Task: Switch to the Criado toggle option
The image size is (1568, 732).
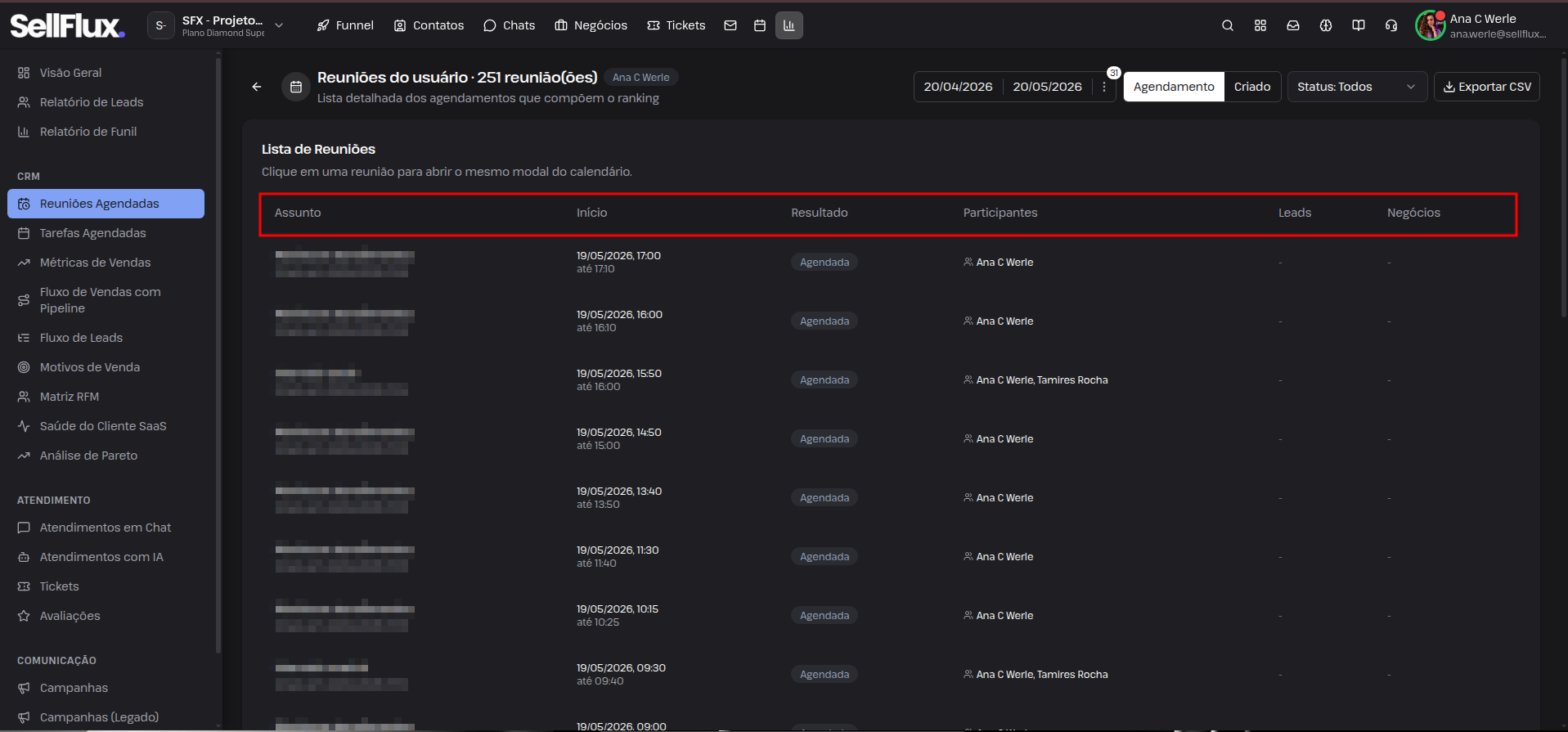Action: (1252, 87)
